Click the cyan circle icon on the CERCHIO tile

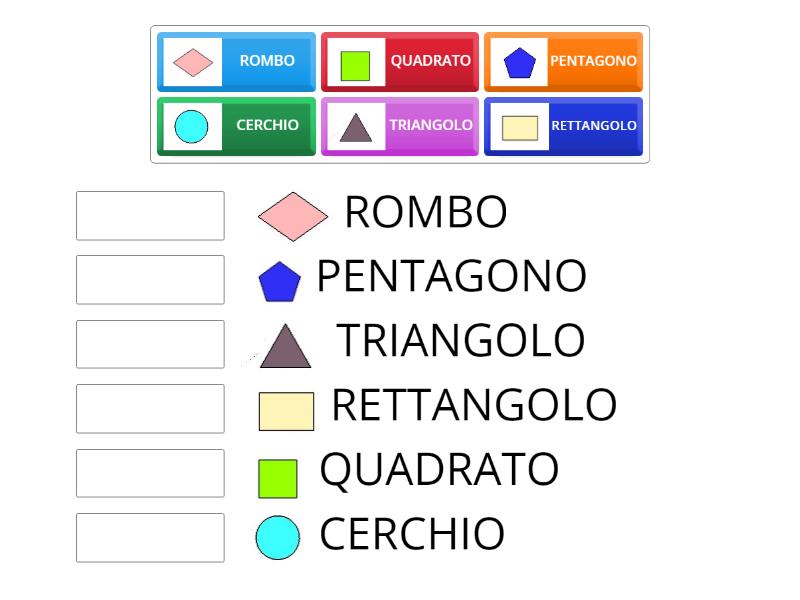click(190, 126)
